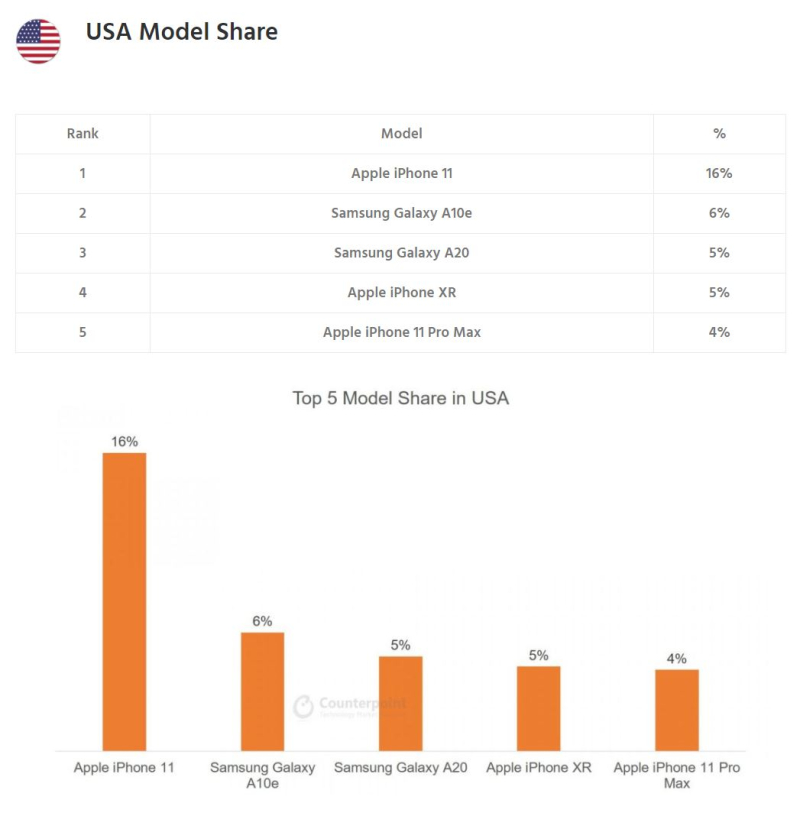Click Samsung Galaxy A10e table cell

(401, 213)
